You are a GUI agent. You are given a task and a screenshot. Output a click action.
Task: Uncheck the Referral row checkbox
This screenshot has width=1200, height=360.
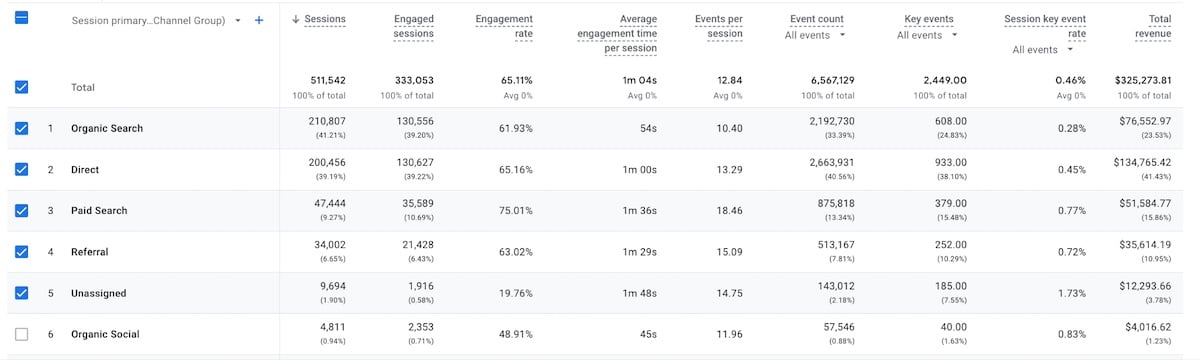pyautogui.click(x=21, y=252)
